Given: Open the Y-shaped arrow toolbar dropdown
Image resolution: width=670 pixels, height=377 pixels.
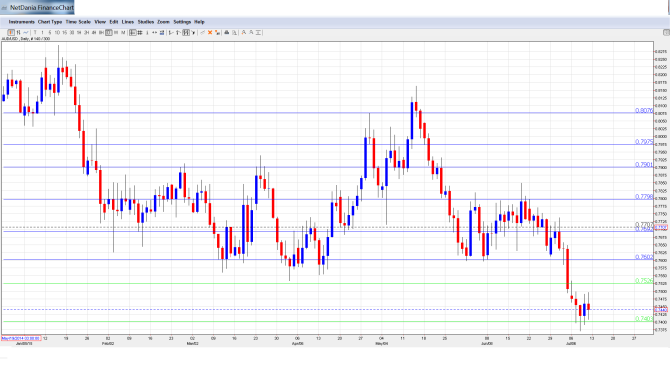Looking at the screenshot, I should tap(193, 32).
